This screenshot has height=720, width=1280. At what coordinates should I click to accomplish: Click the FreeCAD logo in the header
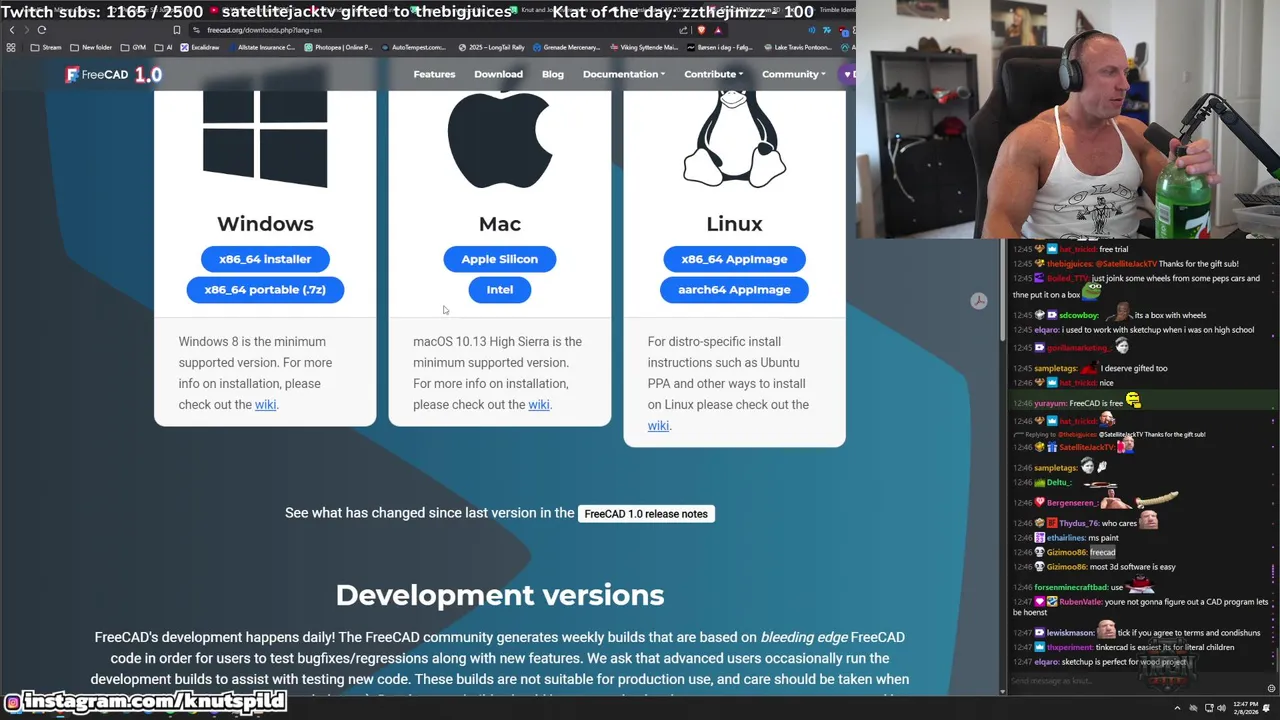(x=113, y=74)
